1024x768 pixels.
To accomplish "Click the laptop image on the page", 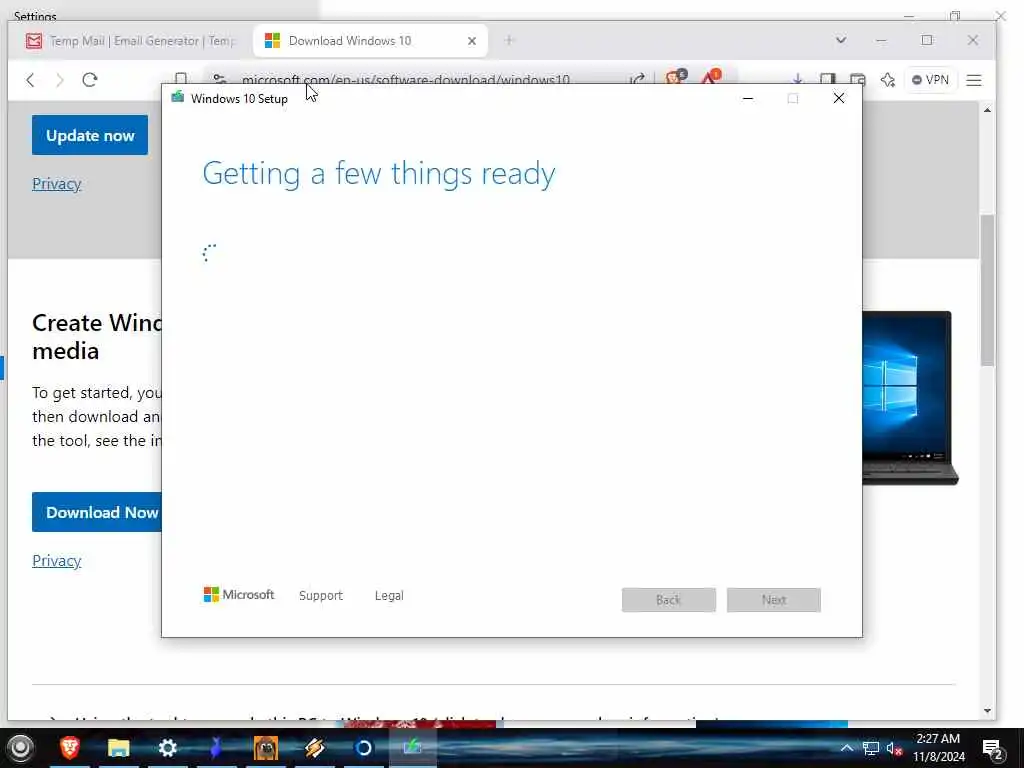I will (x=910, y=398).
